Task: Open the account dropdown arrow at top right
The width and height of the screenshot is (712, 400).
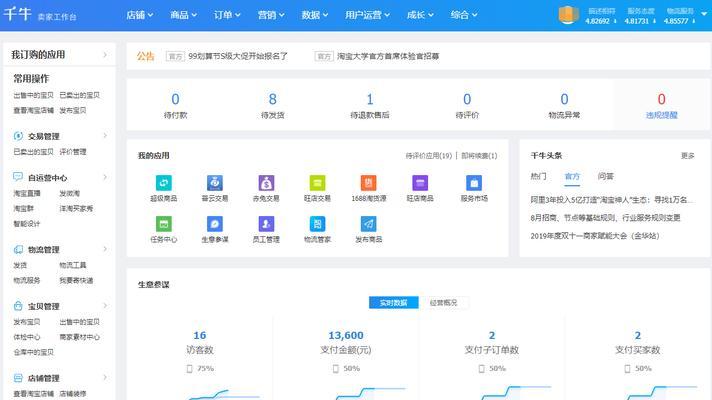Action: (704, 14)
